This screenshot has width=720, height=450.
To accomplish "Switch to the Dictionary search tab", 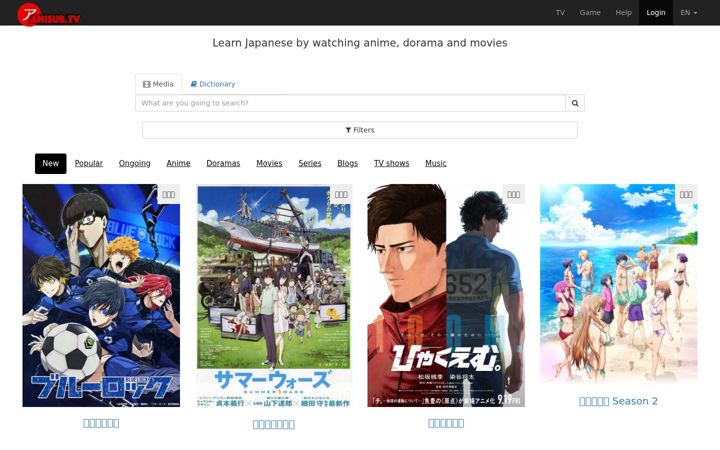I will tap(213, 84).
